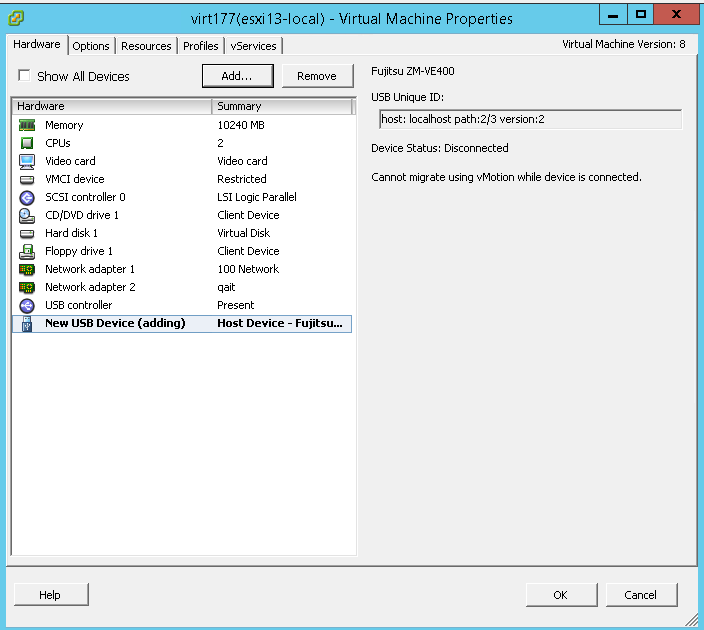The width and height of the screenshot is (704, 630).
Task: Cancel the Virtual Machine Properties dialog
Action: point(641,595)
